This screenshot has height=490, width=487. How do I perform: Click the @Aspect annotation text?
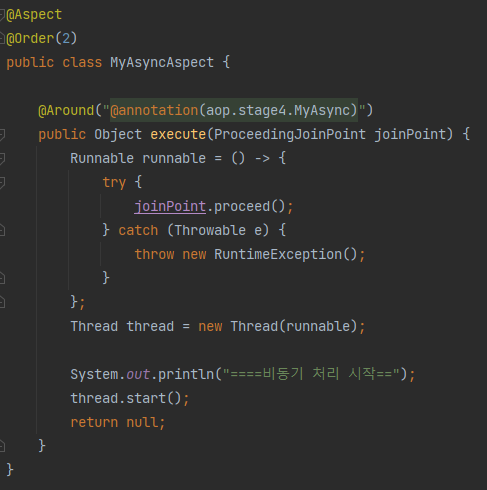tap(34, 15)
